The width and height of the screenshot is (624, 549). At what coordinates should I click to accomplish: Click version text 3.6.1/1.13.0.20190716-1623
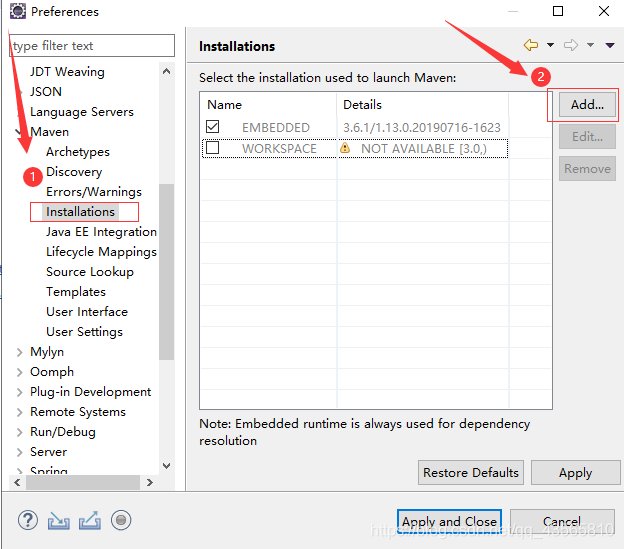(422, 128)
